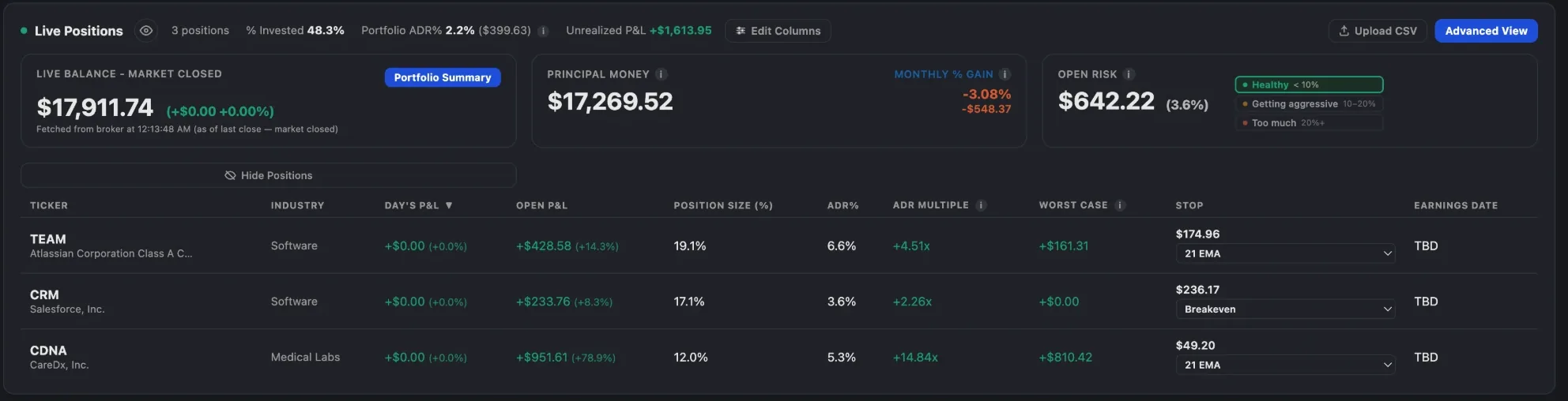Viewport: 1568px width, 401px height.
Task: Sort by ADR% column header
Action: pos(842,205)
